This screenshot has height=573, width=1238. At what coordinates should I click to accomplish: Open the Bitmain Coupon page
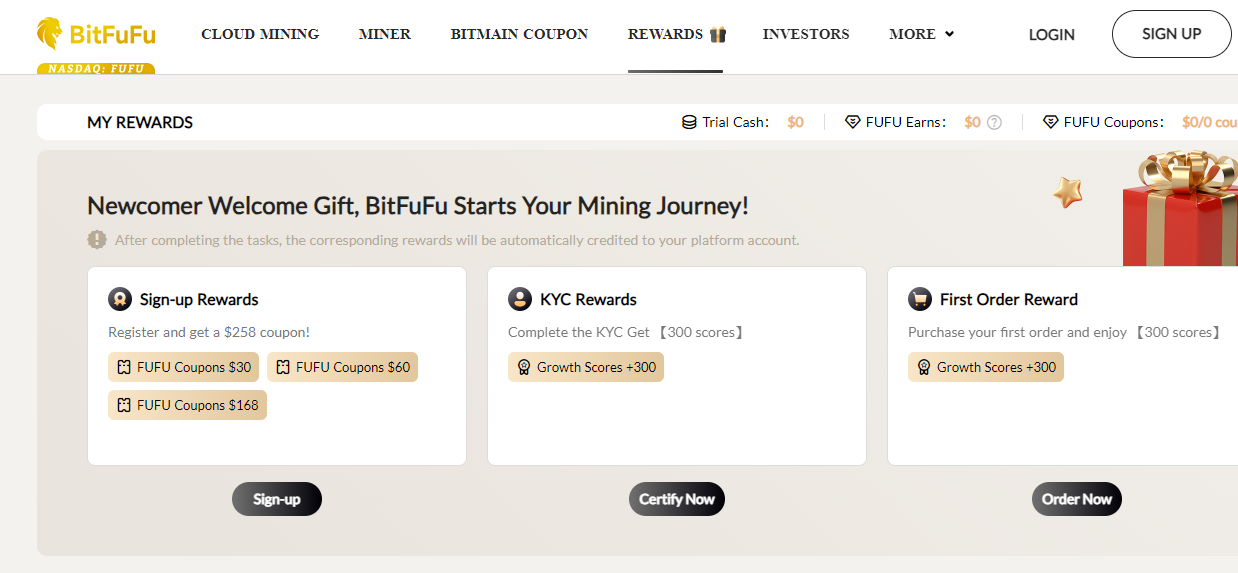[x=519, y=34]
